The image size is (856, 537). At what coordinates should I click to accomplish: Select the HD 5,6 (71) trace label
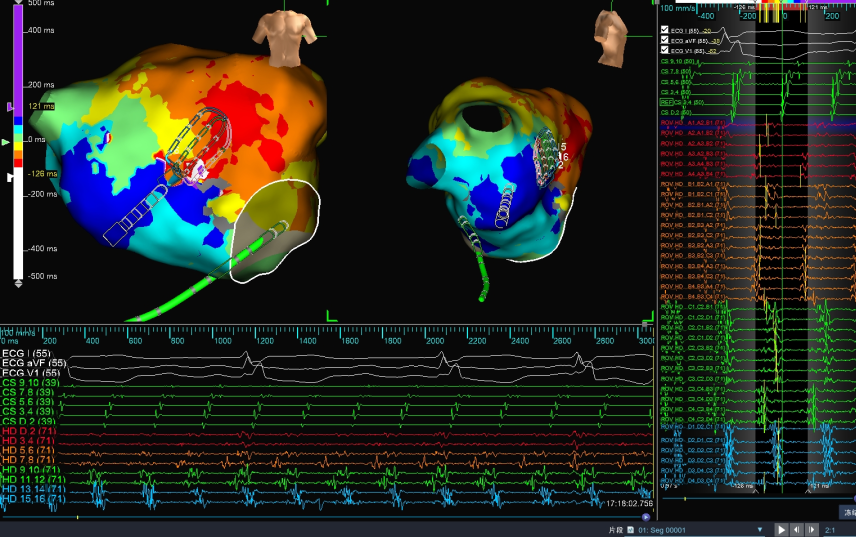pos(29,450)
